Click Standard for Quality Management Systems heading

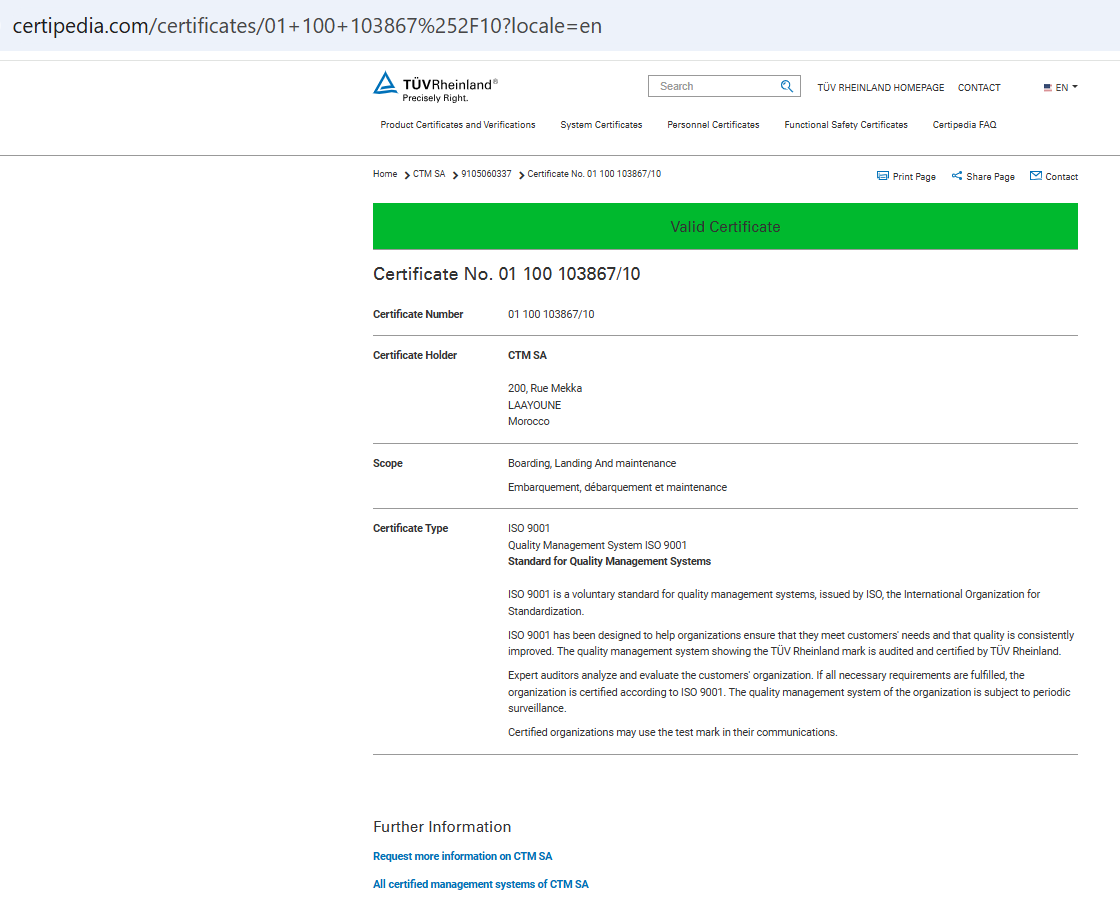(609, 562)
